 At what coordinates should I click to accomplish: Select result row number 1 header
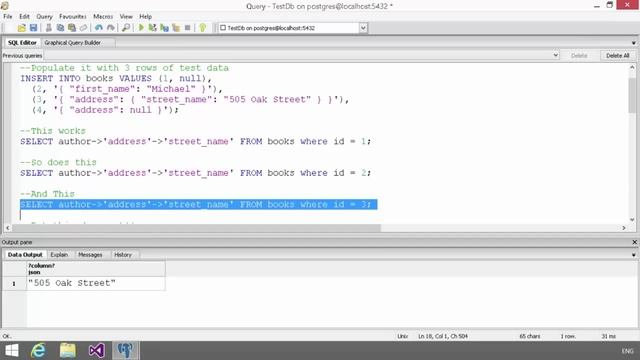[x=14, y=283]
